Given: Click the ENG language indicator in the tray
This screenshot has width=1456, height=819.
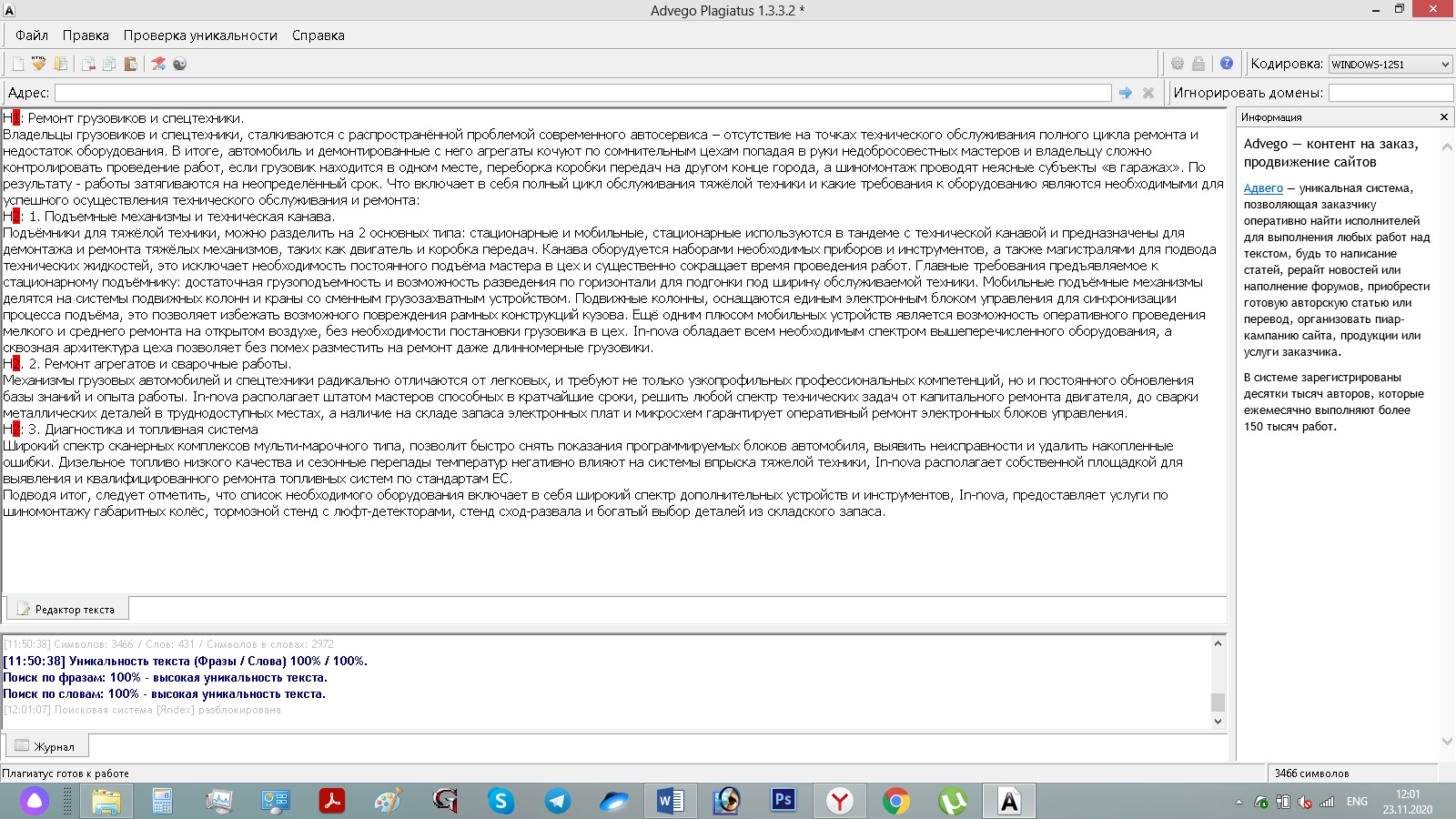Looking at the screenshot, I should point(1357,802).
